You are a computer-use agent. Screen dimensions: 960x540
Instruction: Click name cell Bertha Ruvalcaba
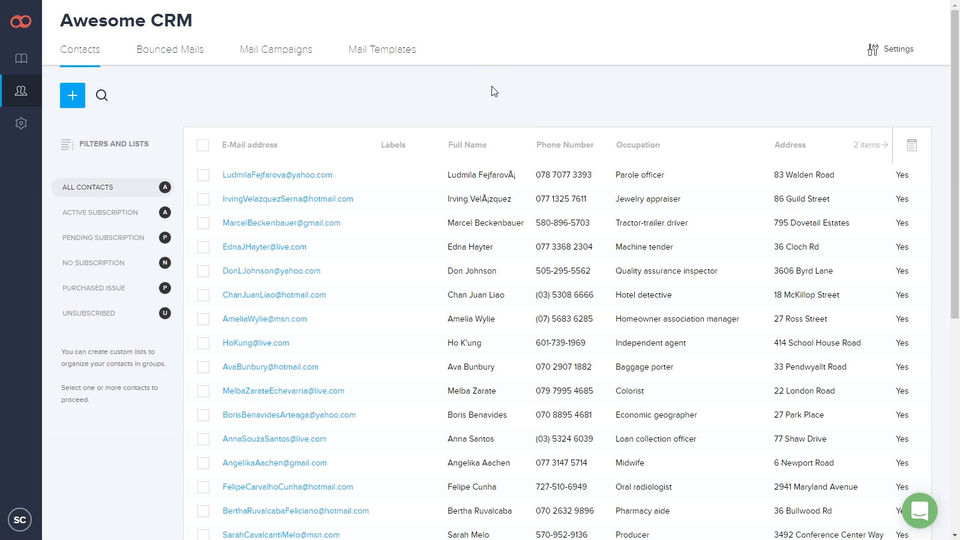coord(479,511)
